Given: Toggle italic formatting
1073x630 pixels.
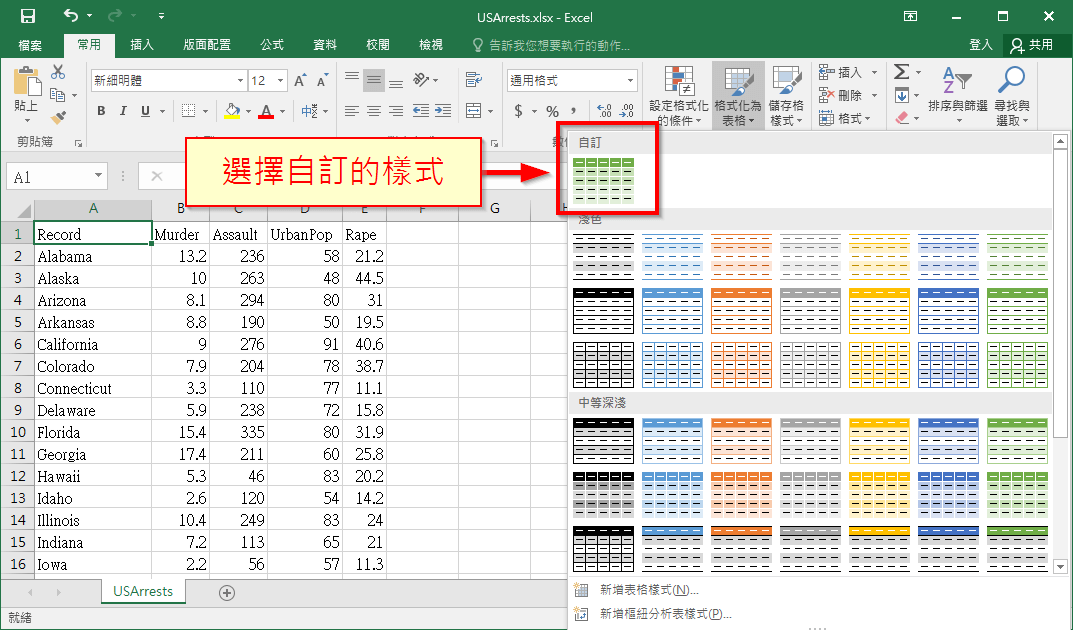Looking at the screenshot, I should [122, 111].
